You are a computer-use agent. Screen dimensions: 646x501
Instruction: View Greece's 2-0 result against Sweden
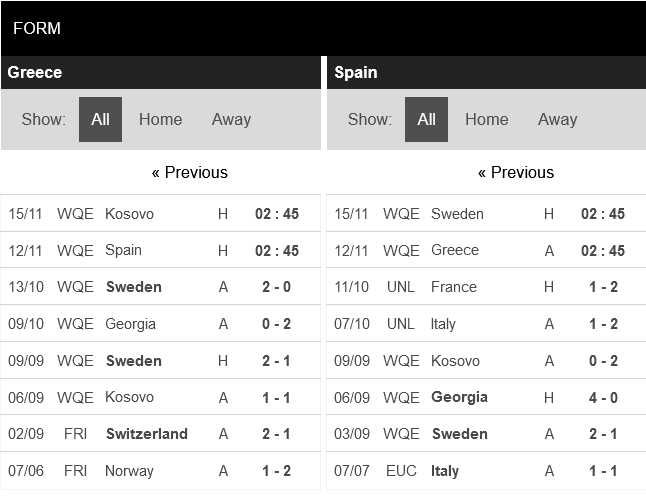tap(277, 287)
